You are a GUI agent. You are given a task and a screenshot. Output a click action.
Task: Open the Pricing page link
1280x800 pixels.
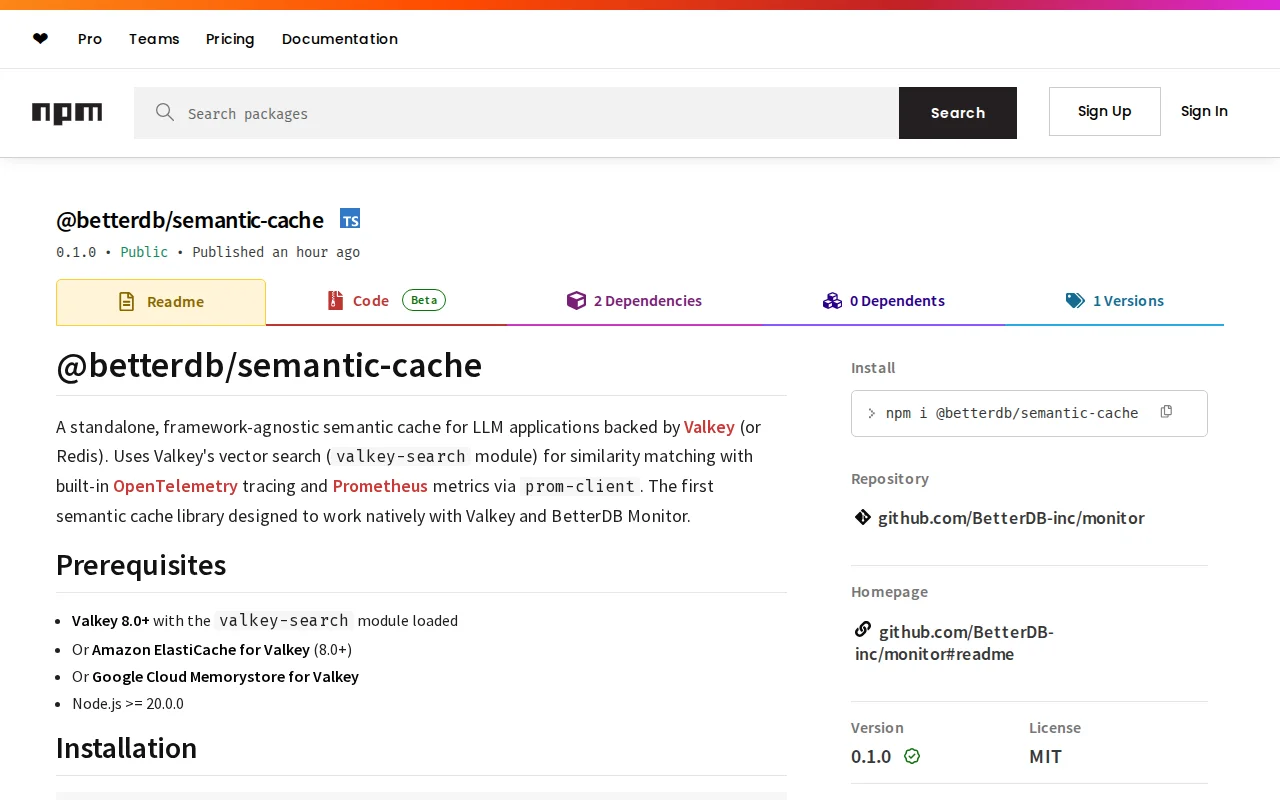pyautogui.click(x=230, y=39)
